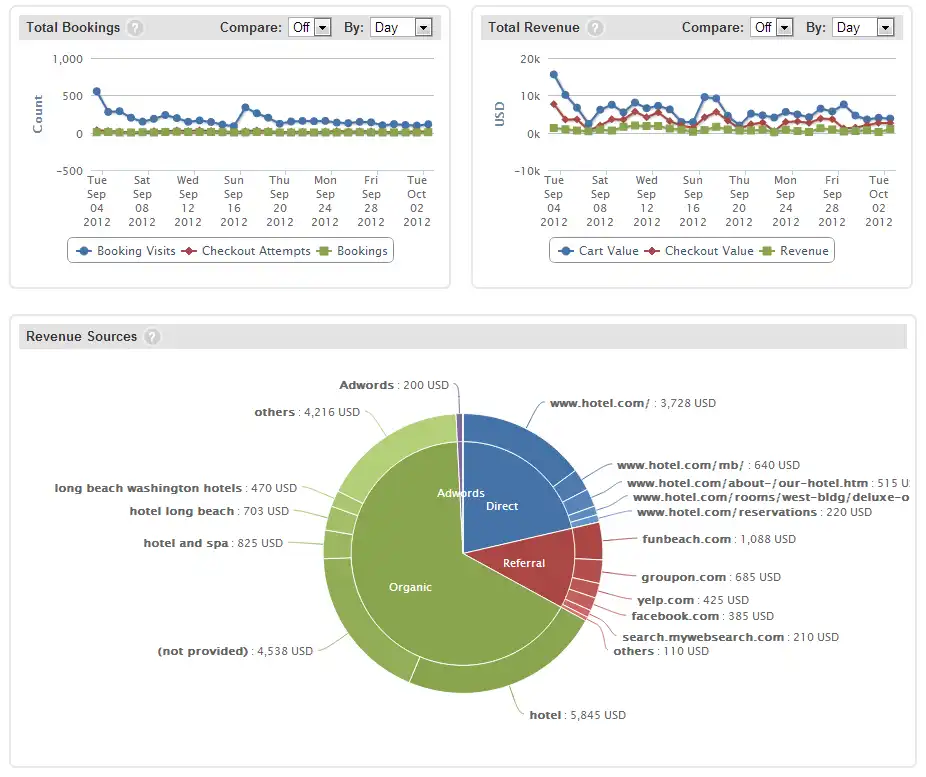Toggle the green Revenue series legend entry

[x=794, y=251]
